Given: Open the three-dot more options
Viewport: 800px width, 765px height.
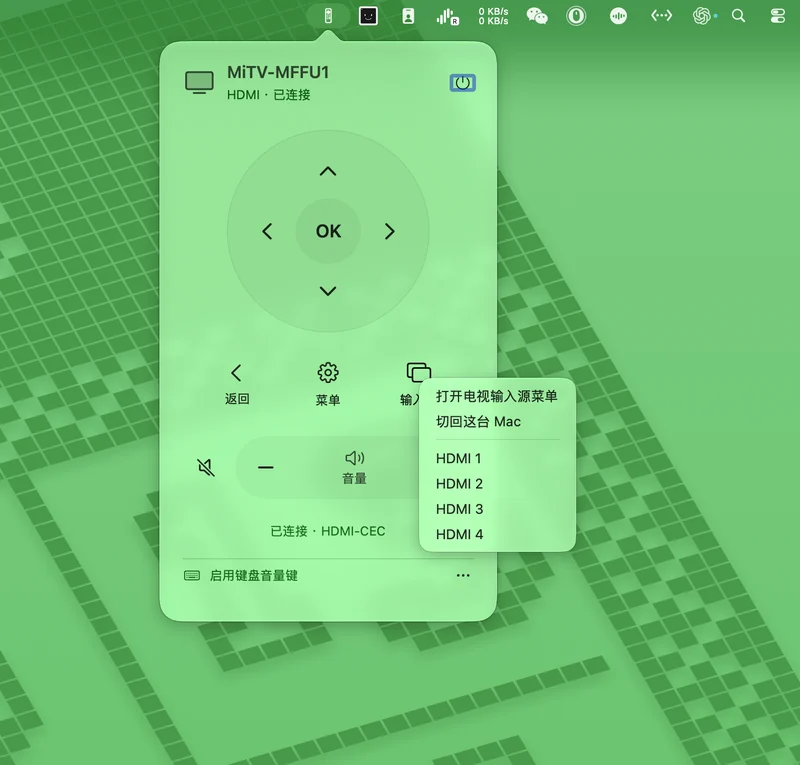Looking at the screenshot, I should pos(463,576).
